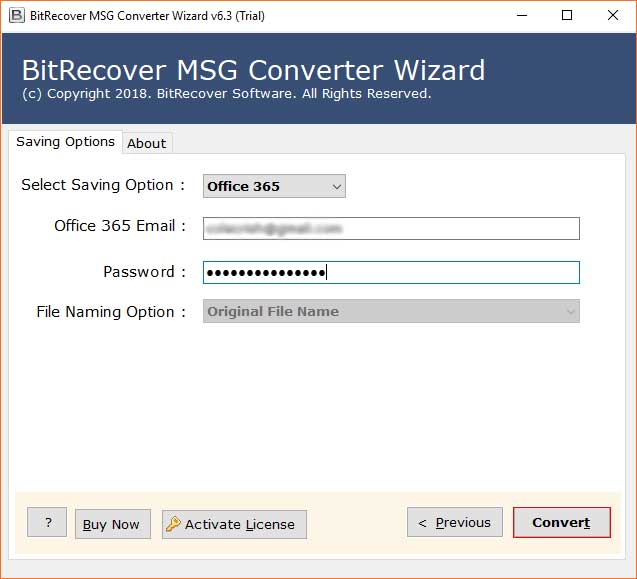Click the Buy Now button
This screenshot has width=637, height=579.
coord(113,524)
